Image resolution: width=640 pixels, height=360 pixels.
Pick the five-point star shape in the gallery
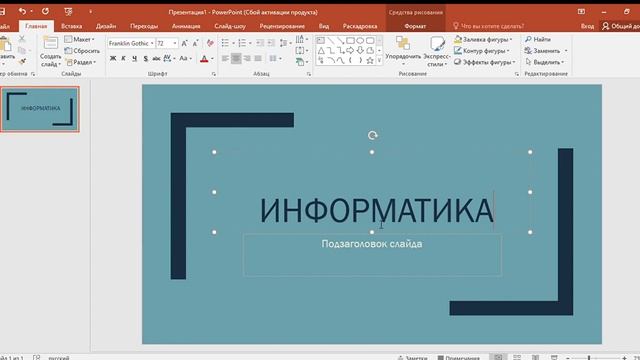coord(370,60)
